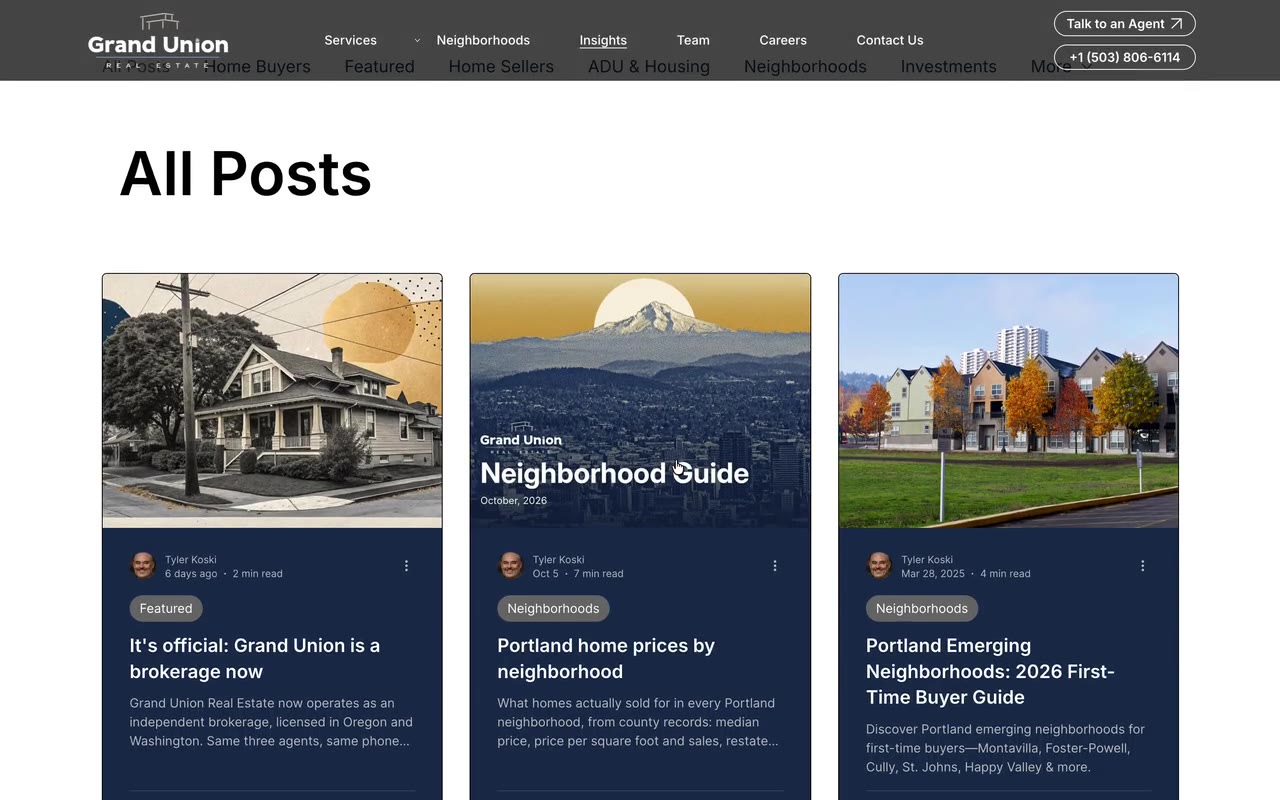Screen dimensions: 1280x800
Task: Click author name Tyler Koski on the brokerage post
Action: [191, 560]
